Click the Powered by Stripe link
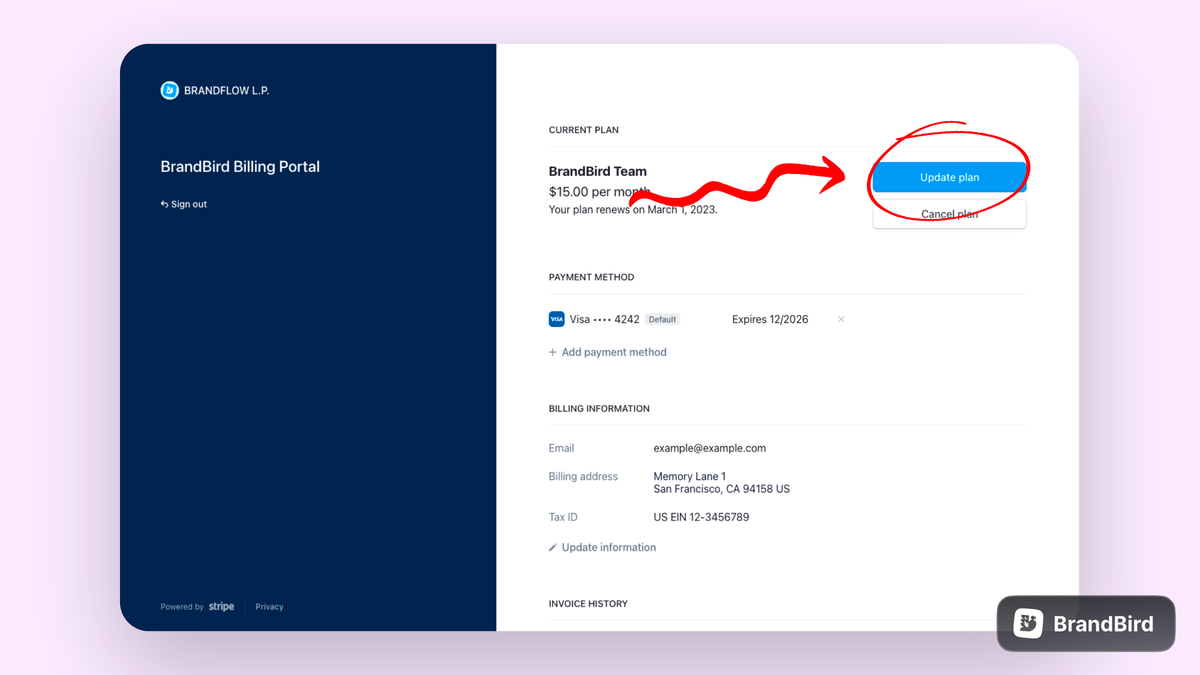This screenshot has width=1200, height=675. tap(197, 607)
